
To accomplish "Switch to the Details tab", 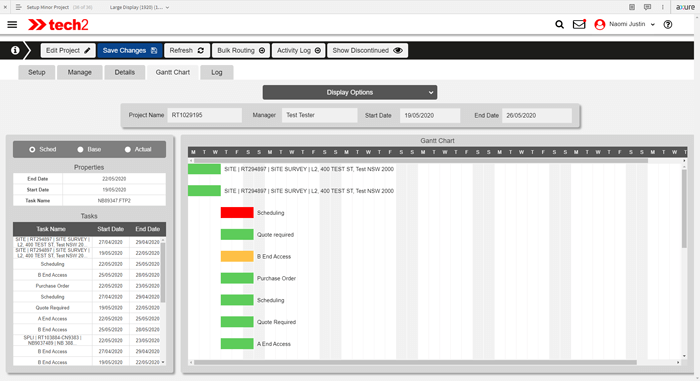I will [x=125, y=72].
